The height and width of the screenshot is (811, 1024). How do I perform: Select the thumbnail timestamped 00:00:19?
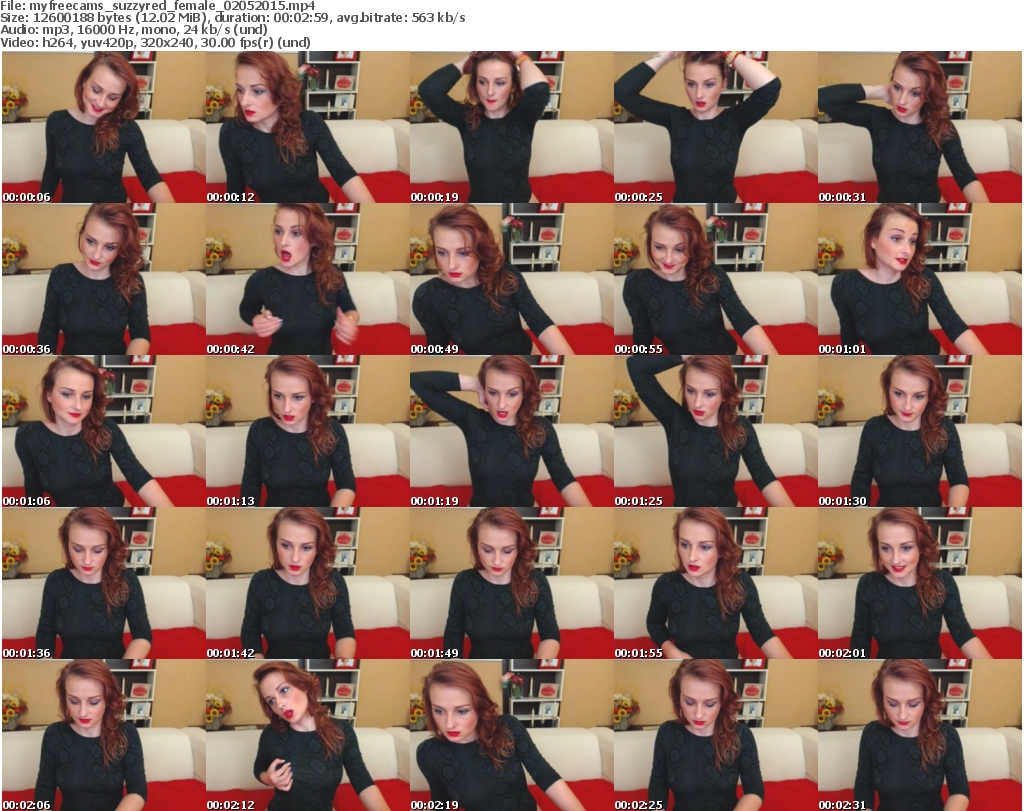[511, 127]
